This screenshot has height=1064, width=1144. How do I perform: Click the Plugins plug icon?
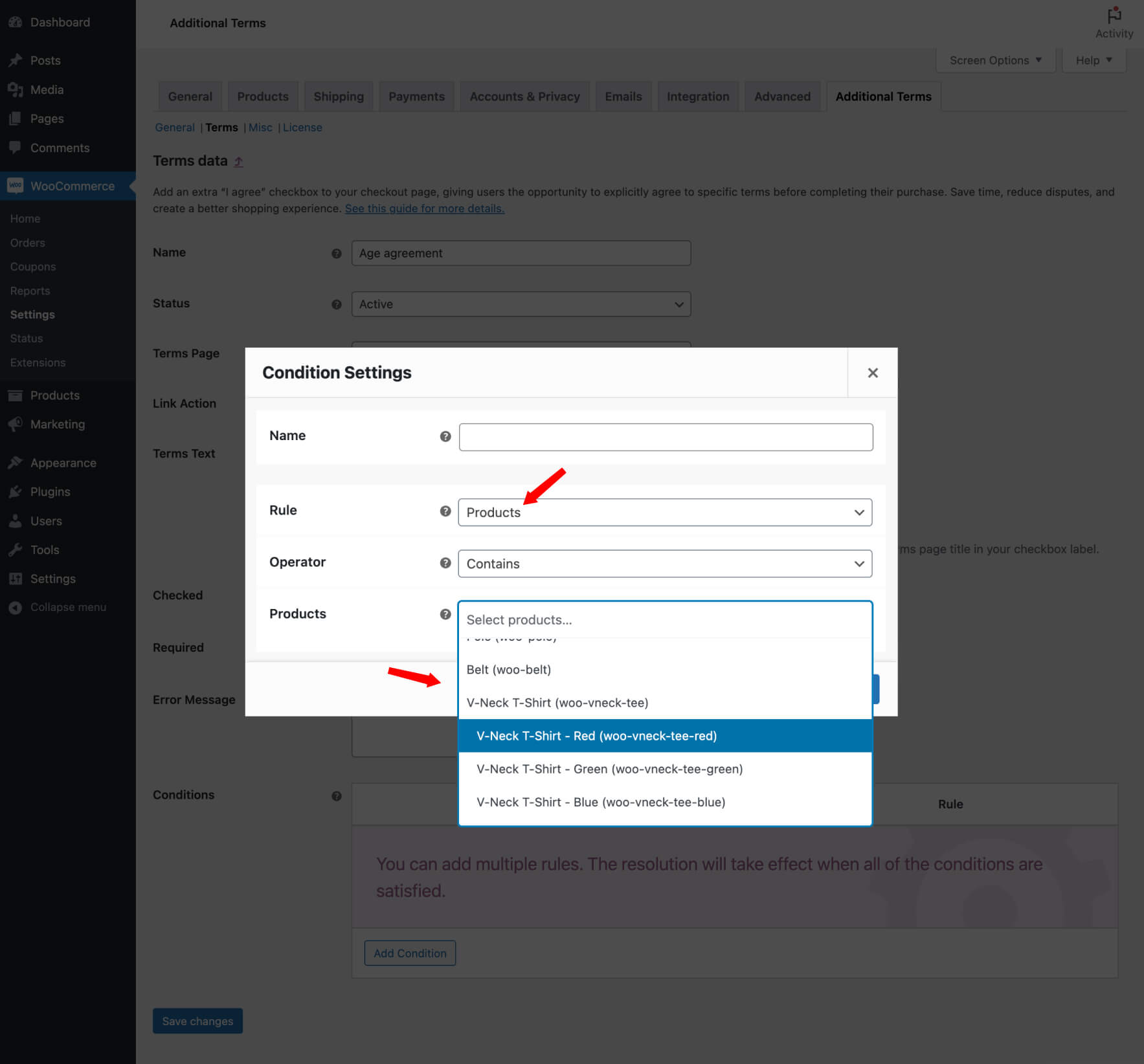(x=16, y=492)
